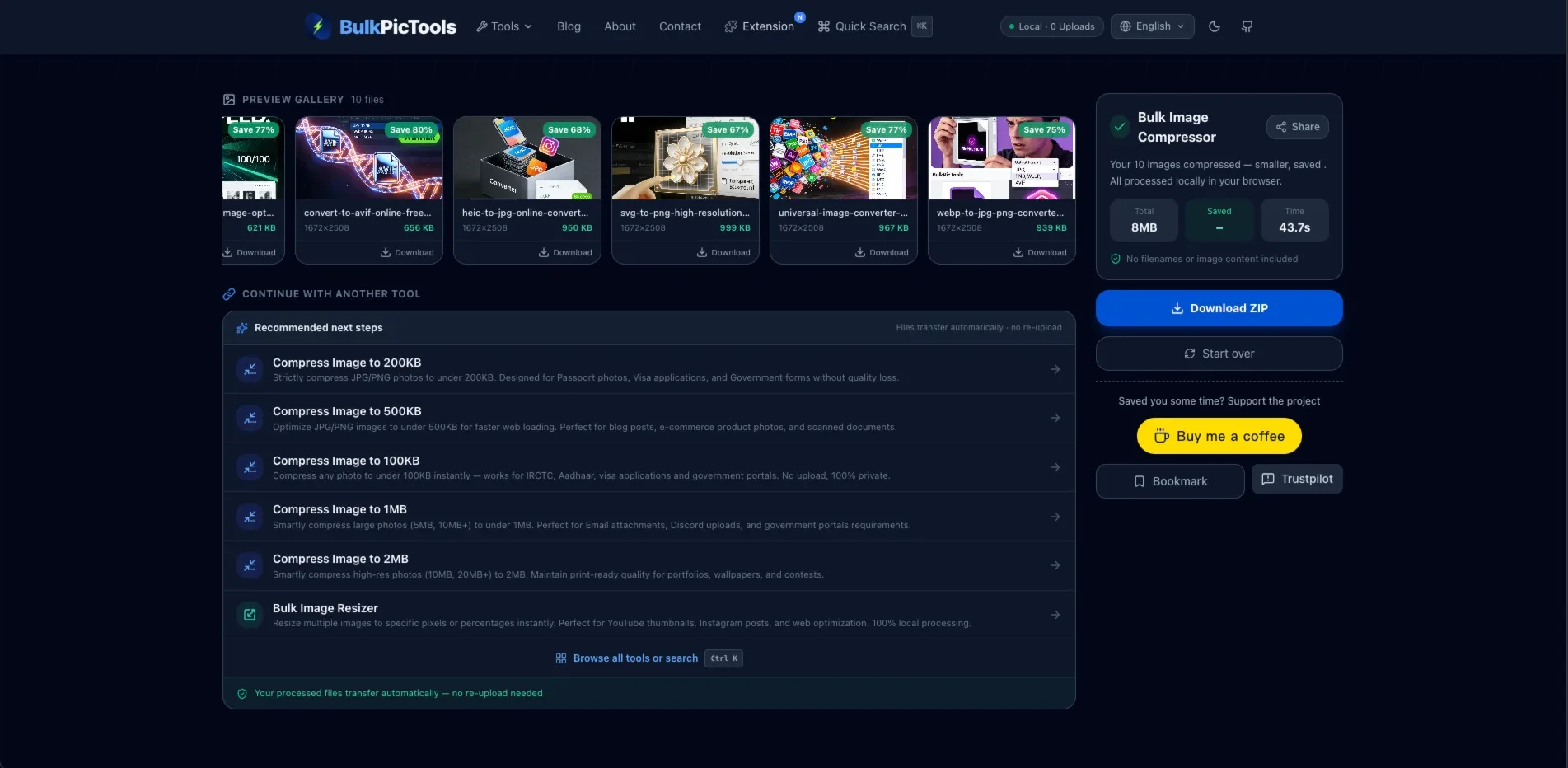
Task: Download the image-opt file at 621 KB
Action: pyautogui.click(x=250, y=252)
